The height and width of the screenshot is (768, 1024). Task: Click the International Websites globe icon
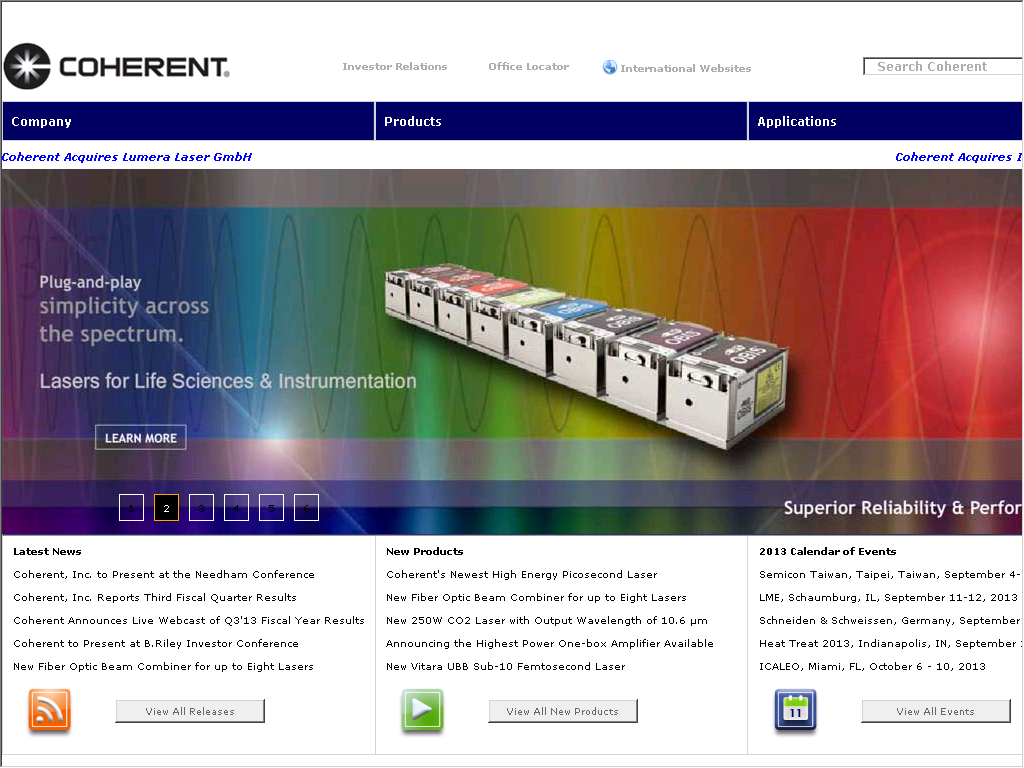[x=609, y=67]
